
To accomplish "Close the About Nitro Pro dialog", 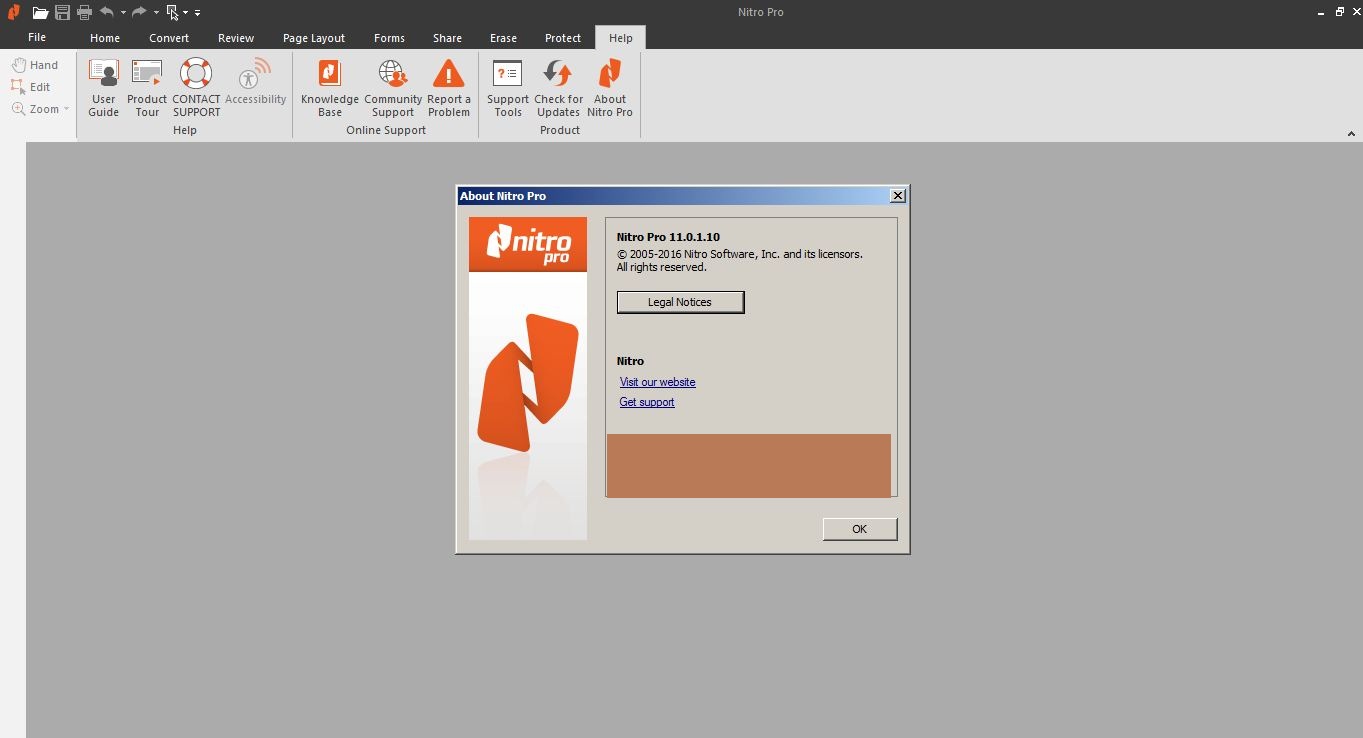I will pyautogui.click(x=898, y=196).
